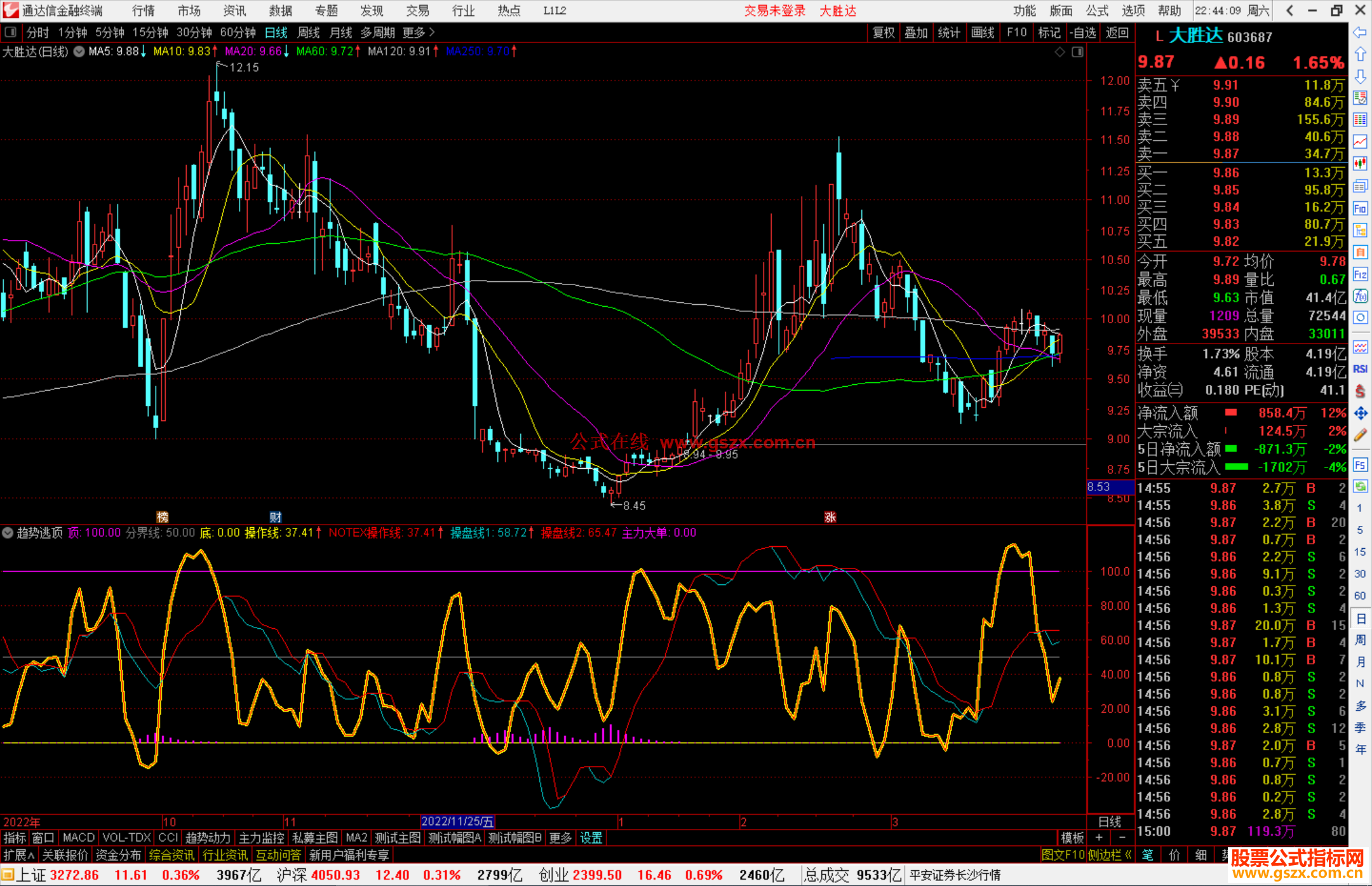Click the four-way move arrows icon

[1360, 413]
